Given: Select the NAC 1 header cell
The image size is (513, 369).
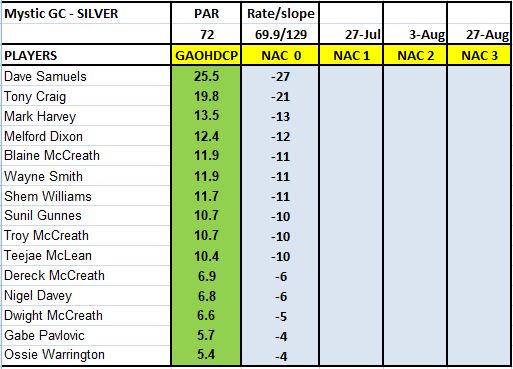Looking at the screenshot, I should tap(351, 55).
